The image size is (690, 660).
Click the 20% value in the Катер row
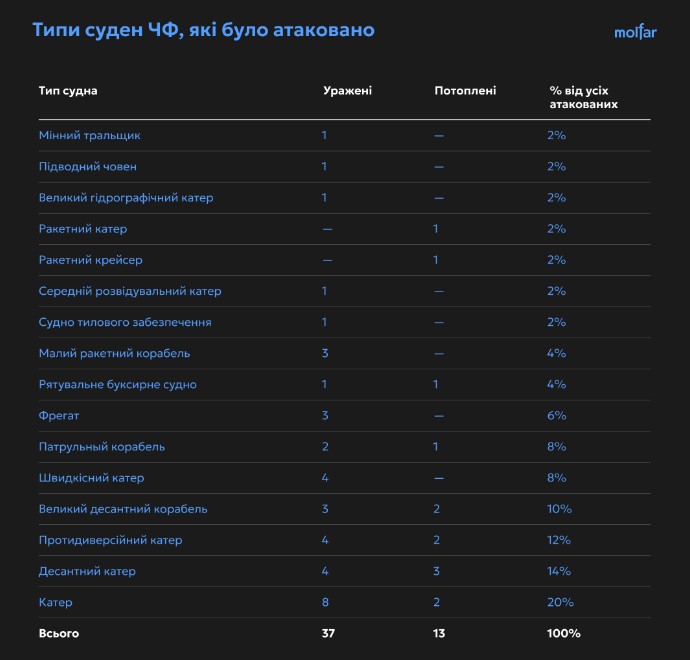point(560,602)
